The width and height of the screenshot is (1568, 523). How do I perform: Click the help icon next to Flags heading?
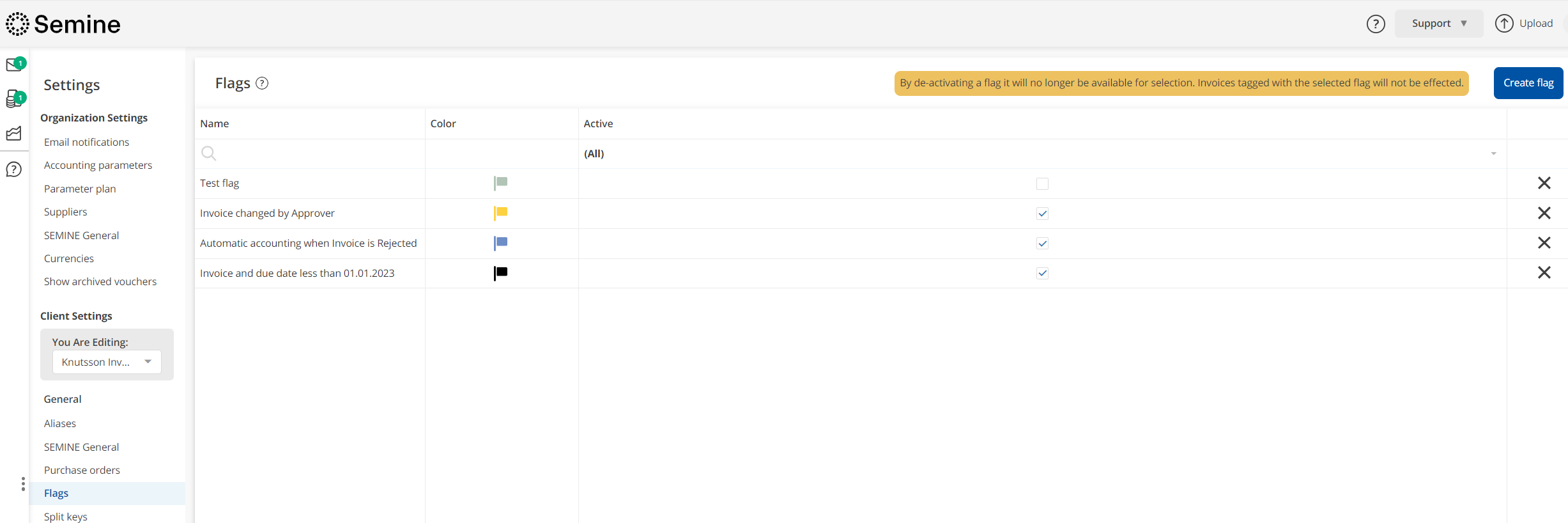262,83
